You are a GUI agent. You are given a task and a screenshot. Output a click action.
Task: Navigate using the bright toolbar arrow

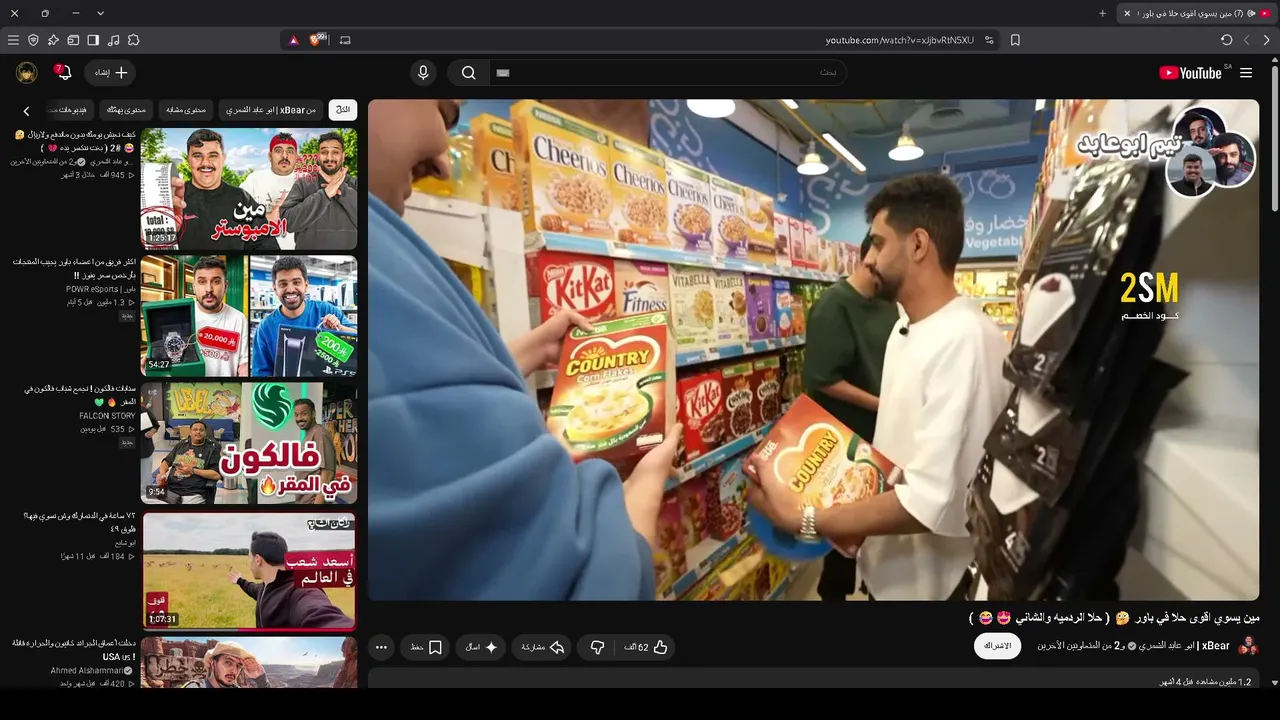[x=1267, y=40]
